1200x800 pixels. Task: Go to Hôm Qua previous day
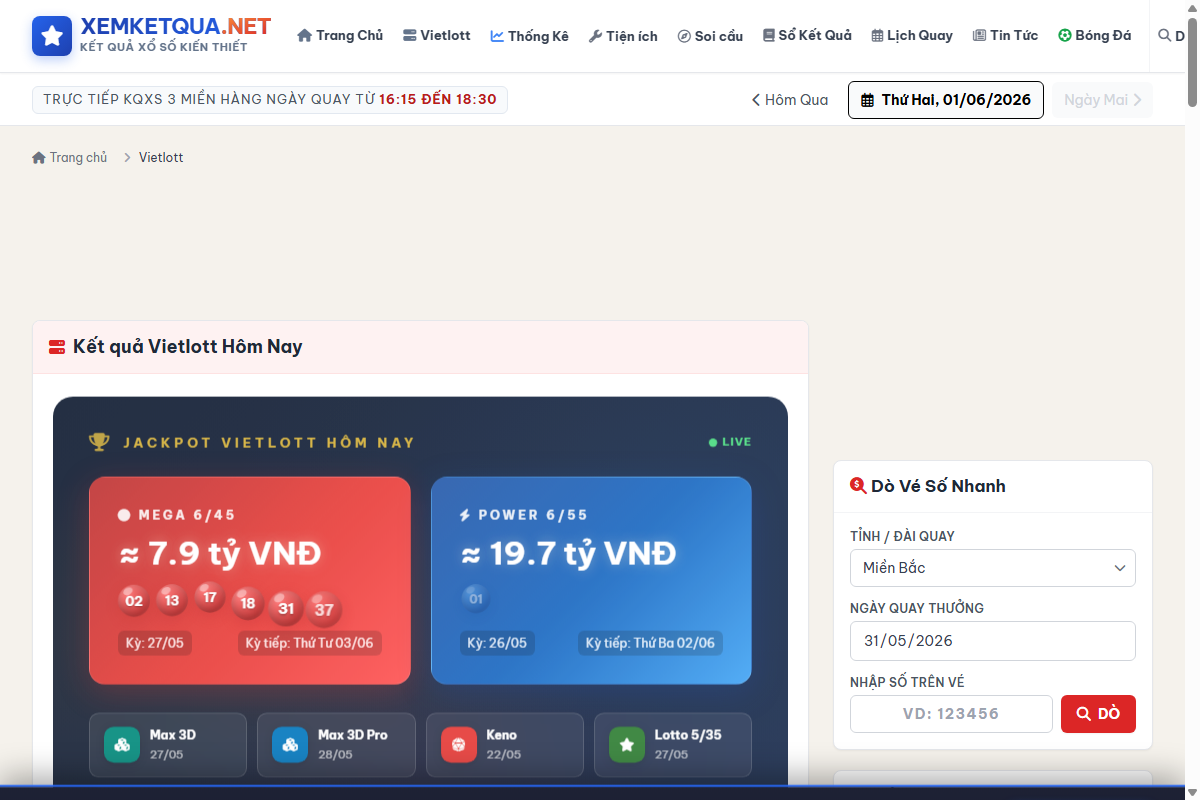coord(790,100)
